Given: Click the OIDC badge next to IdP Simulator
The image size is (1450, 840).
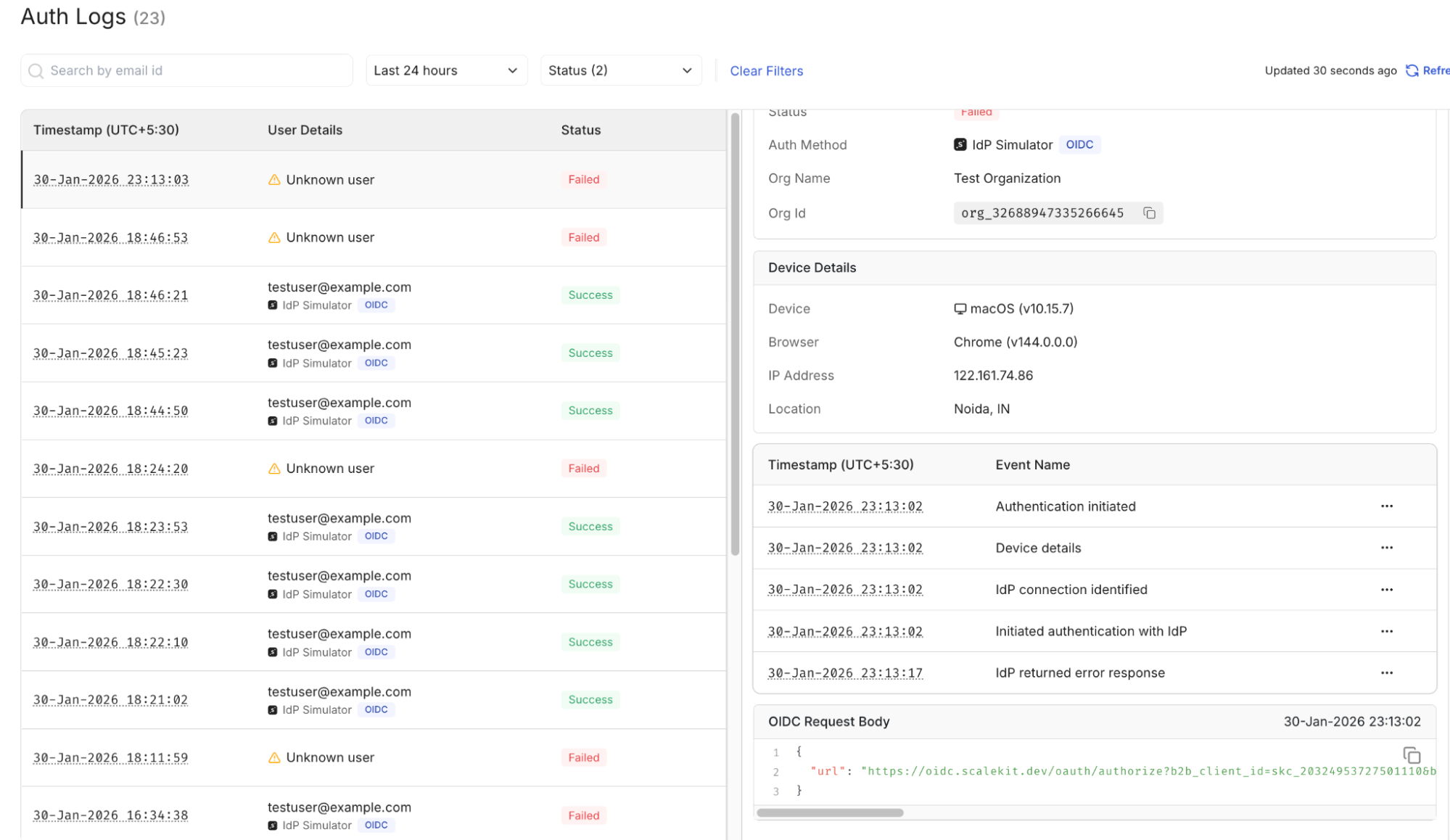Looking at the screenshot, I should point(1079,144).
